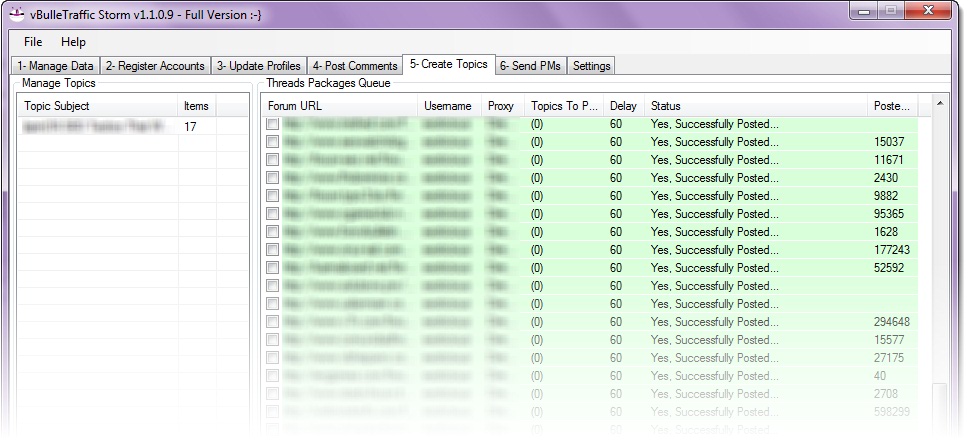Toggle checkbox for row with posted 95365
The width and height of the screenshot is (969, 447).
[273, 214]
